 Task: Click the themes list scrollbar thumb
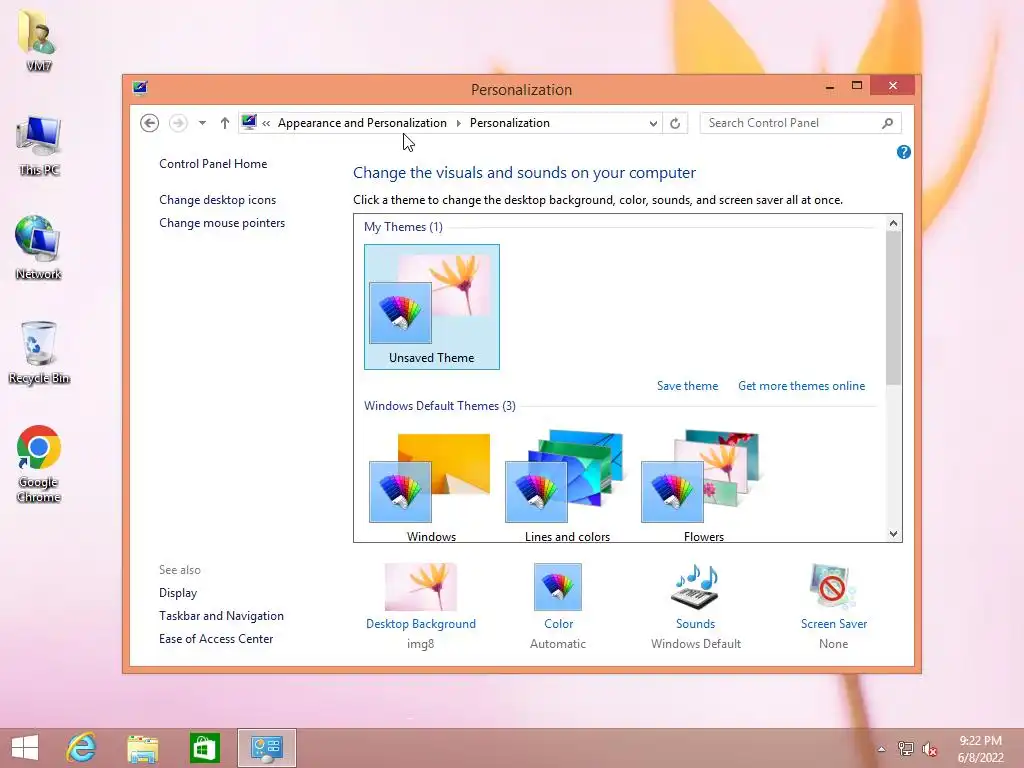[893, 308]
